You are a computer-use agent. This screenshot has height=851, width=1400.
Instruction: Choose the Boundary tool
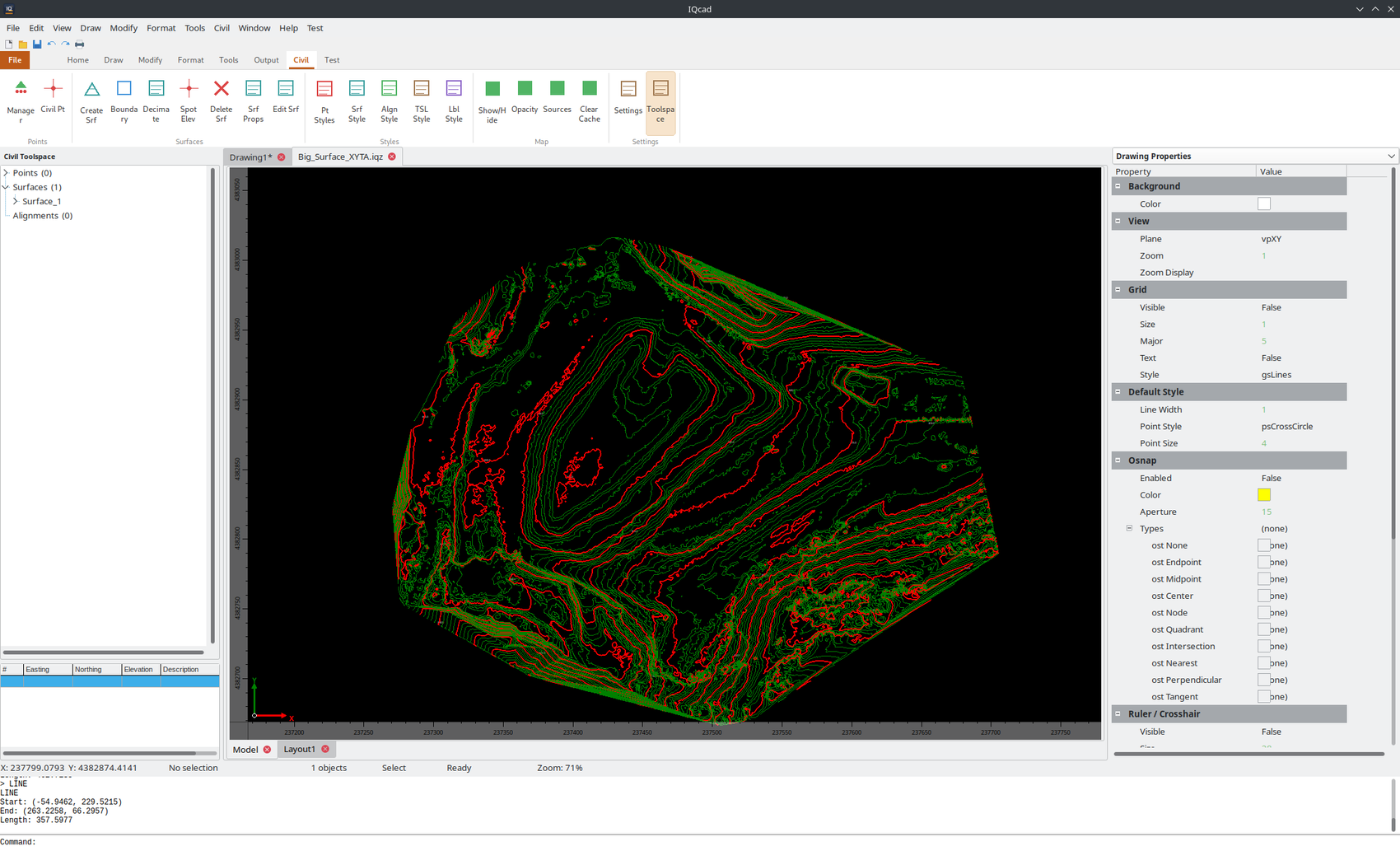coord(124,101)
